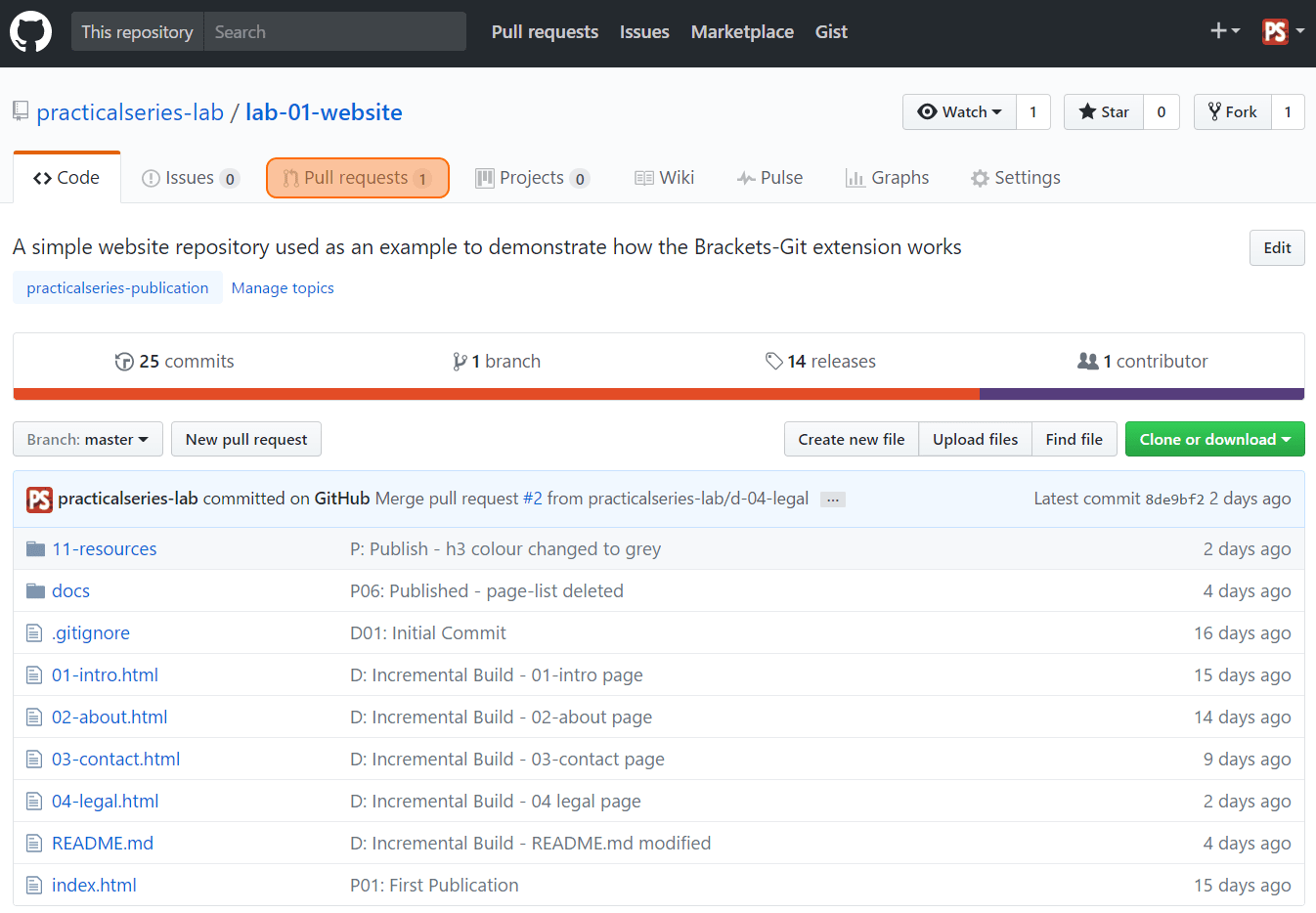Click the Create new file button
The height and width of the screenshot is (913, 1316).
pyautogui.click(x=852, y=440)
